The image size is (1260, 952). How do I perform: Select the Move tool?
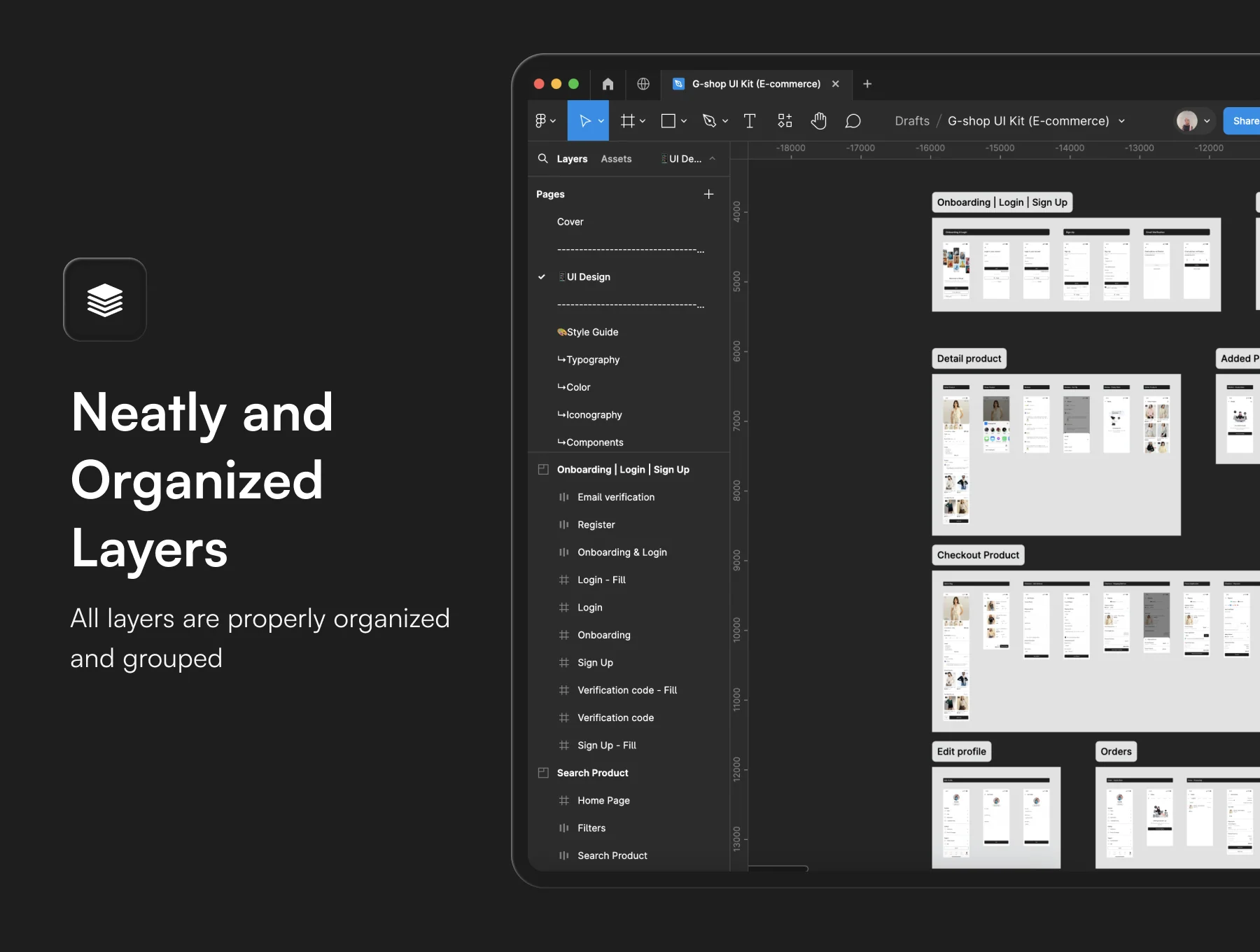[584, 121]
